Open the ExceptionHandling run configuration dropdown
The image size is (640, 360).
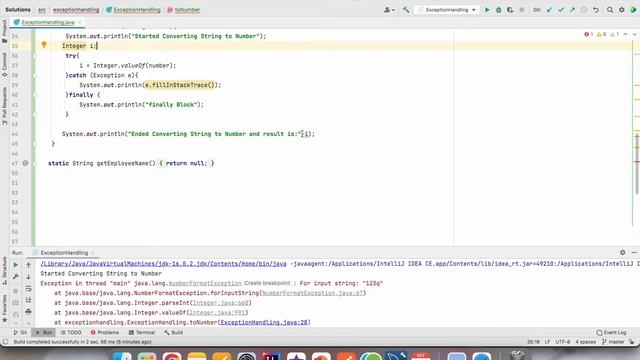[x=448, y=10]
